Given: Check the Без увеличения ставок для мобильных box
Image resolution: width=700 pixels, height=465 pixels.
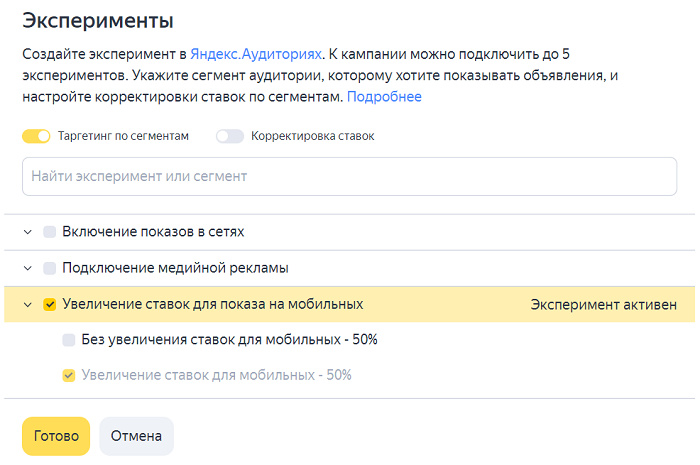Looking at the screenshot, I should point(69,340).
